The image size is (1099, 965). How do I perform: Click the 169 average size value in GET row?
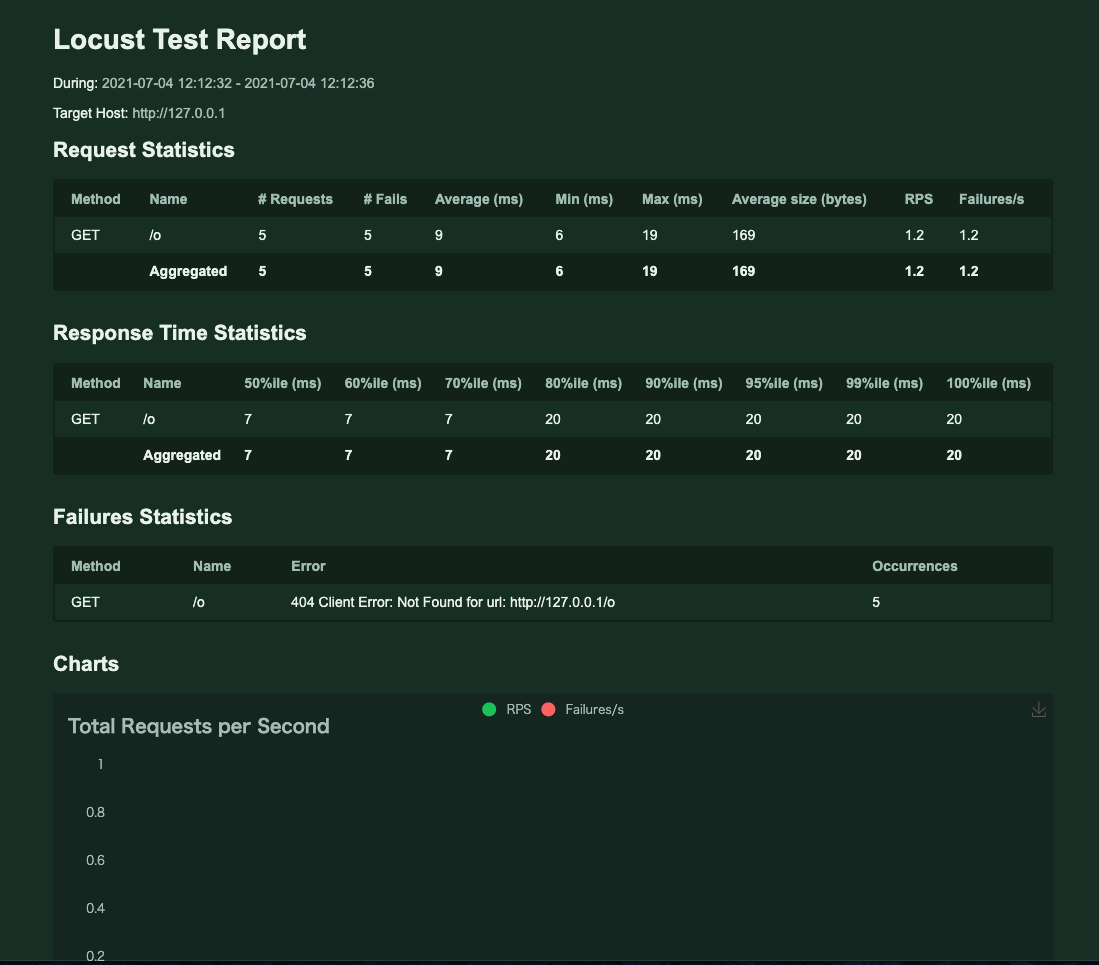click(x=744, y=235)
